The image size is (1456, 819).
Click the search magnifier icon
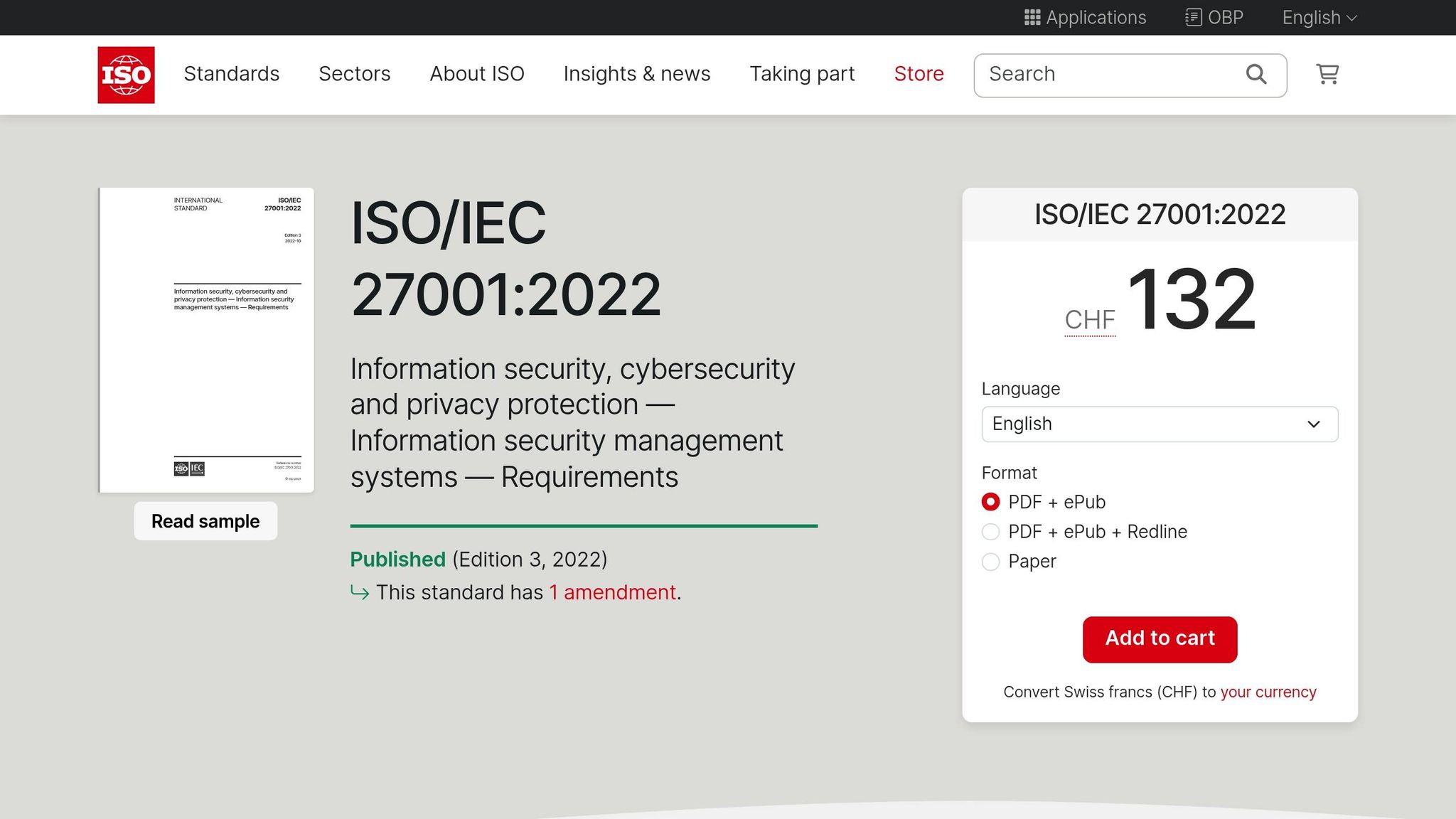1256,74
